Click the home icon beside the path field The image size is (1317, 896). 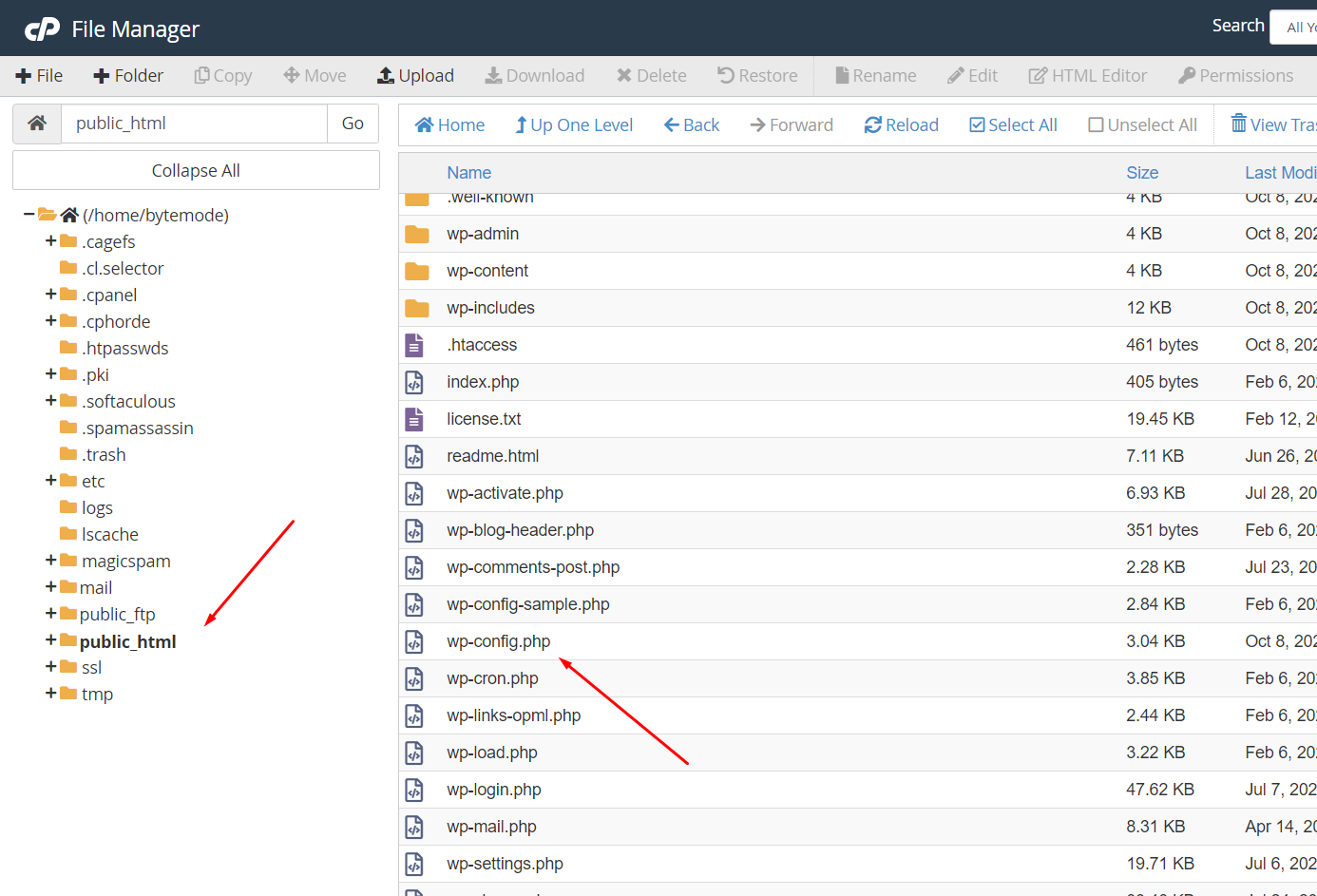[37, 124]
